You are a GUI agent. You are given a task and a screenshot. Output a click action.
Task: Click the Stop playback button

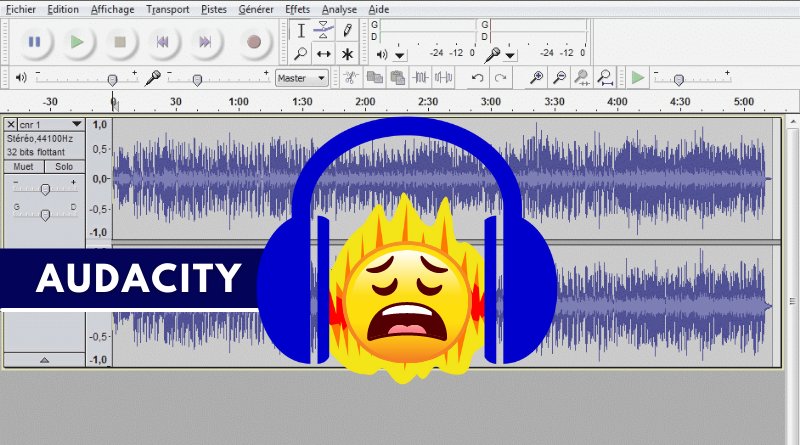click(120, 42)
